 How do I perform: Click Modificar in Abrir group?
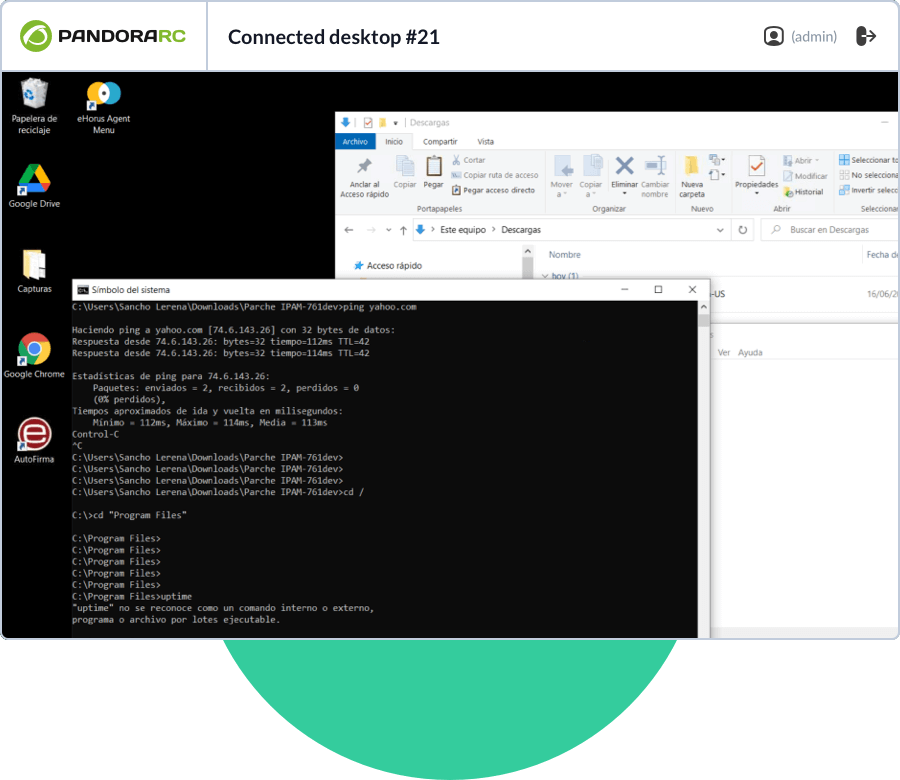click(805, 176)
